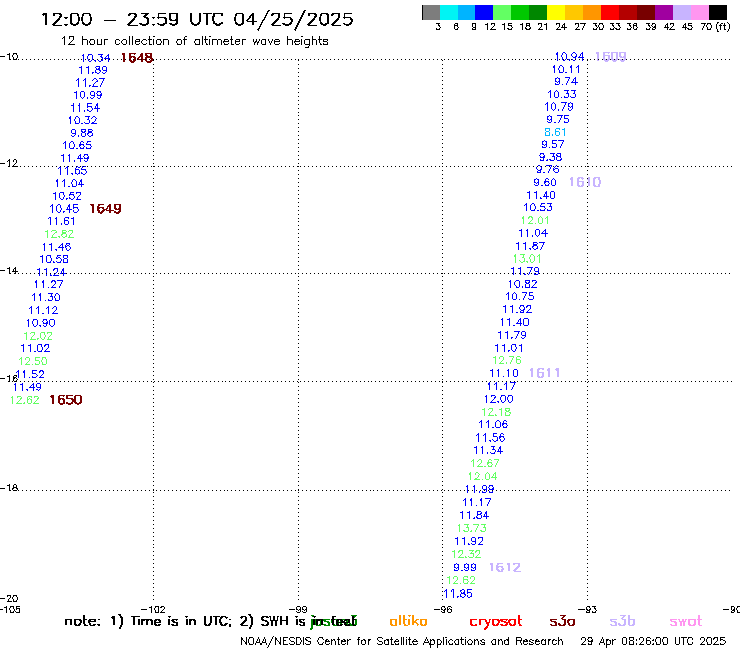740x650 pixels.
Task: Click the wave height 9.60 beside 1610
Action: (545, 182)
